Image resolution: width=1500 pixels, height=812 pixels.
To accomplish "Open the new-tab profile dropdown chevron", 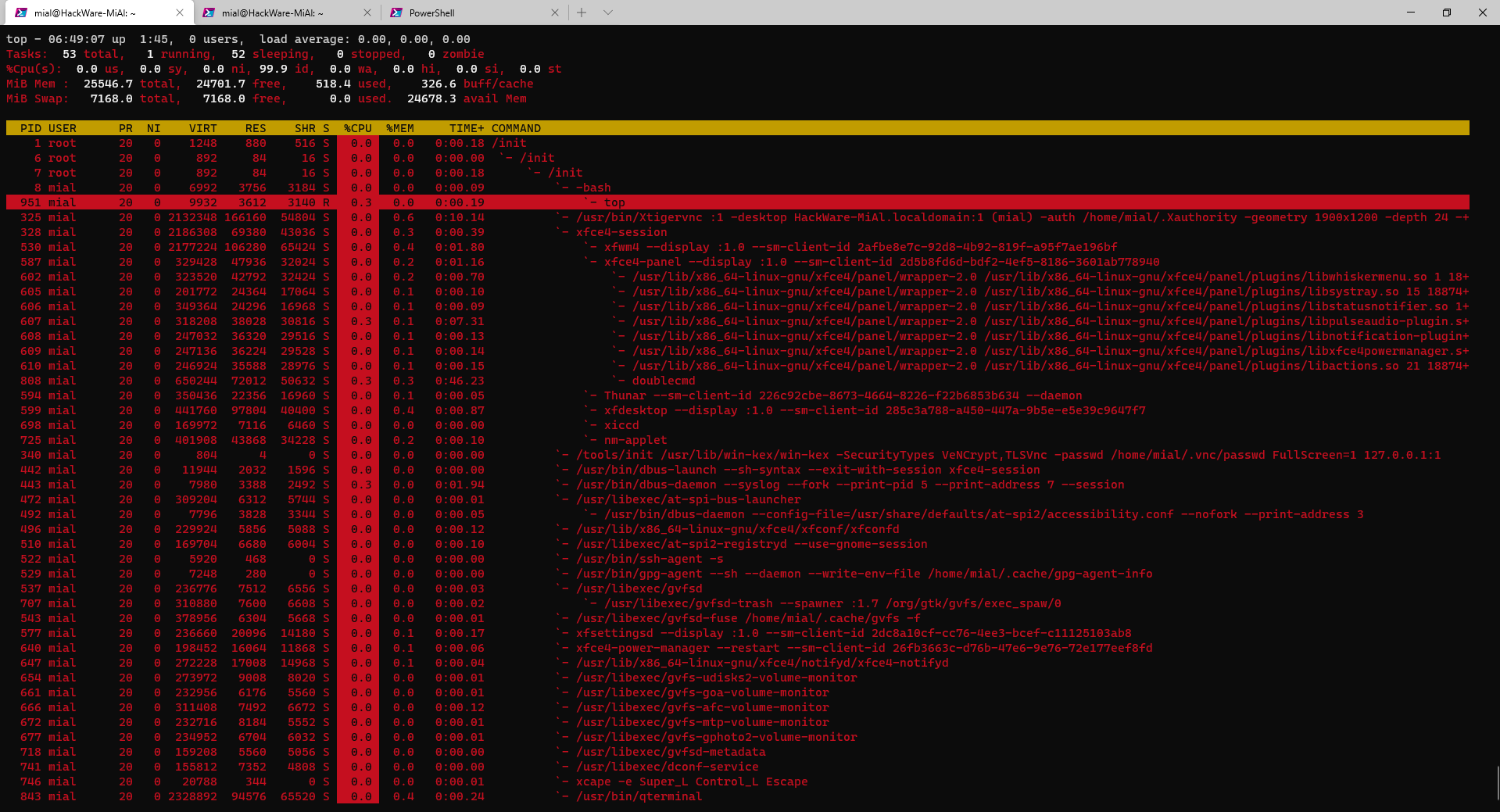I will coord(608,13).
